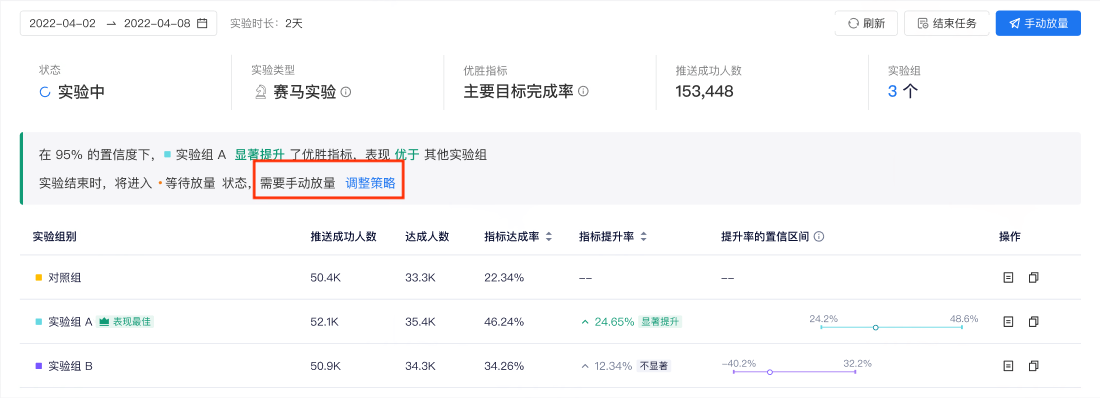Click the 显著提升 tag in 实验组 A row

(660, 321)
